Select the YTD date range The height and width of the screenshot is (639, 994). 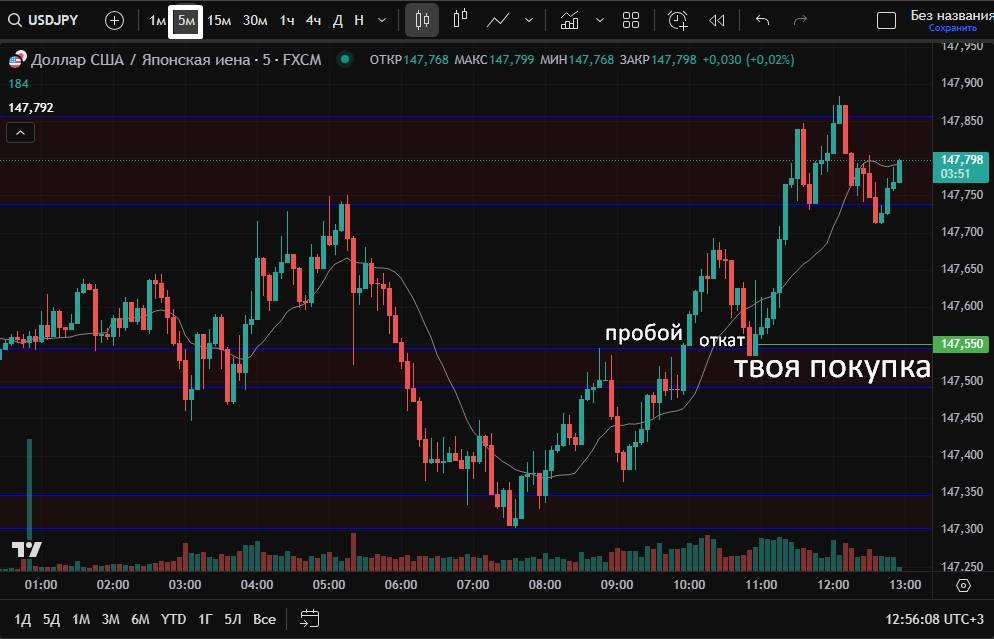[174, 619]
